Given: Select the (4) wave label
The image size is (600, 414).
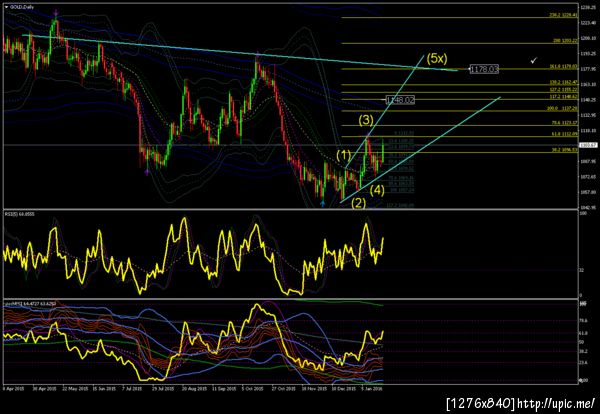Looking at the screenshot, I should coord(377,190).
